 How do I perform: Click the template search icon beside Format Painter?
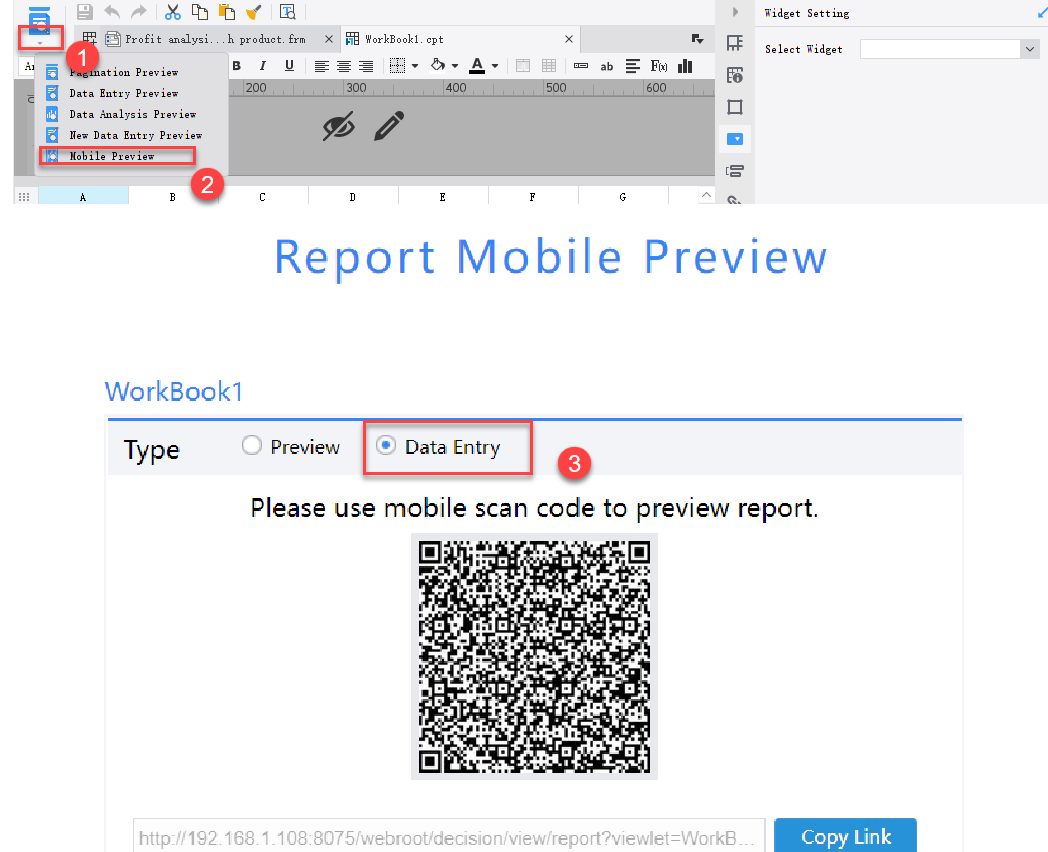point(287,11)
